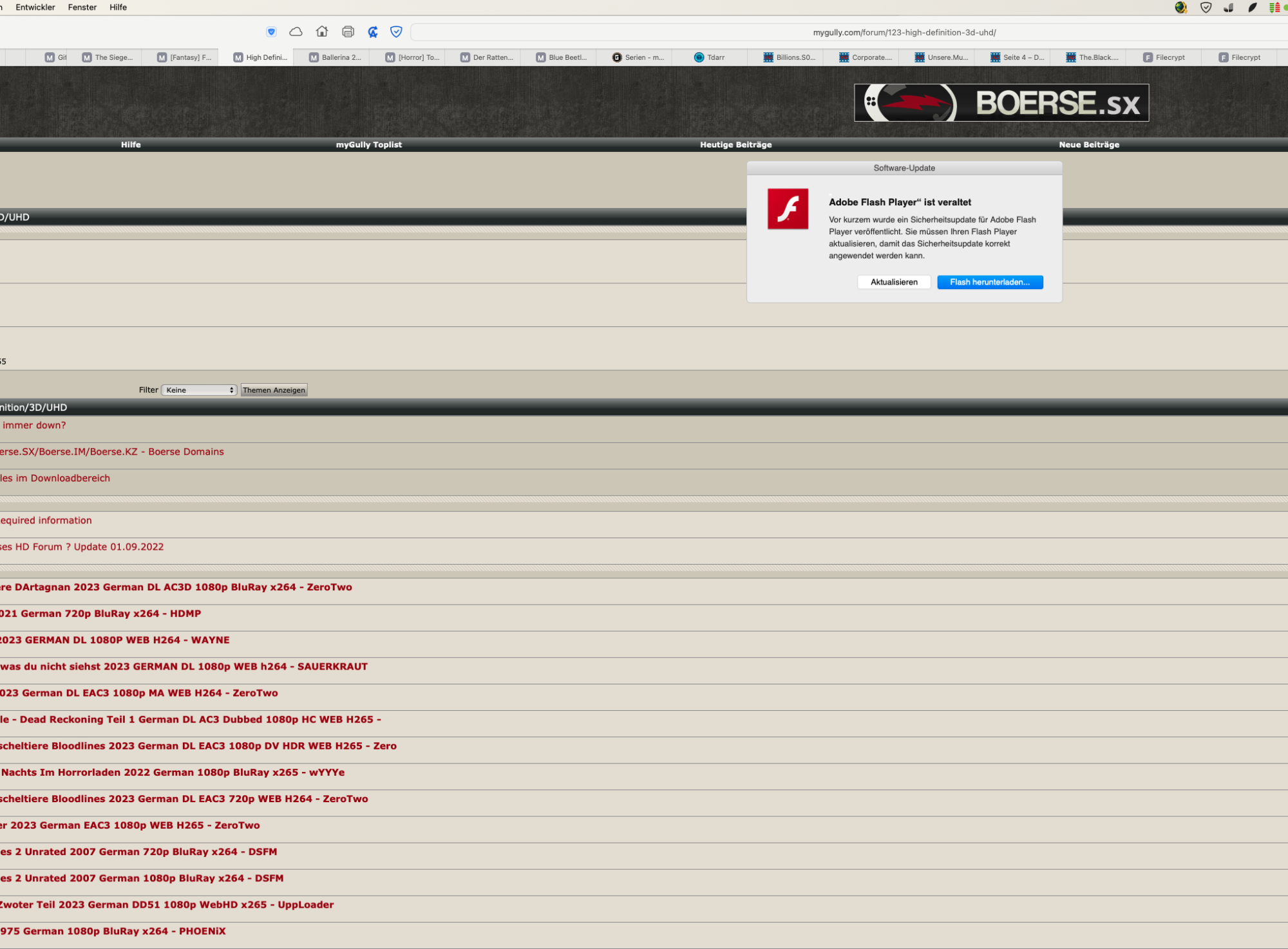Open the cloud sync icon
Screen dimensions: 1288x949
click(x=296, y=32)
